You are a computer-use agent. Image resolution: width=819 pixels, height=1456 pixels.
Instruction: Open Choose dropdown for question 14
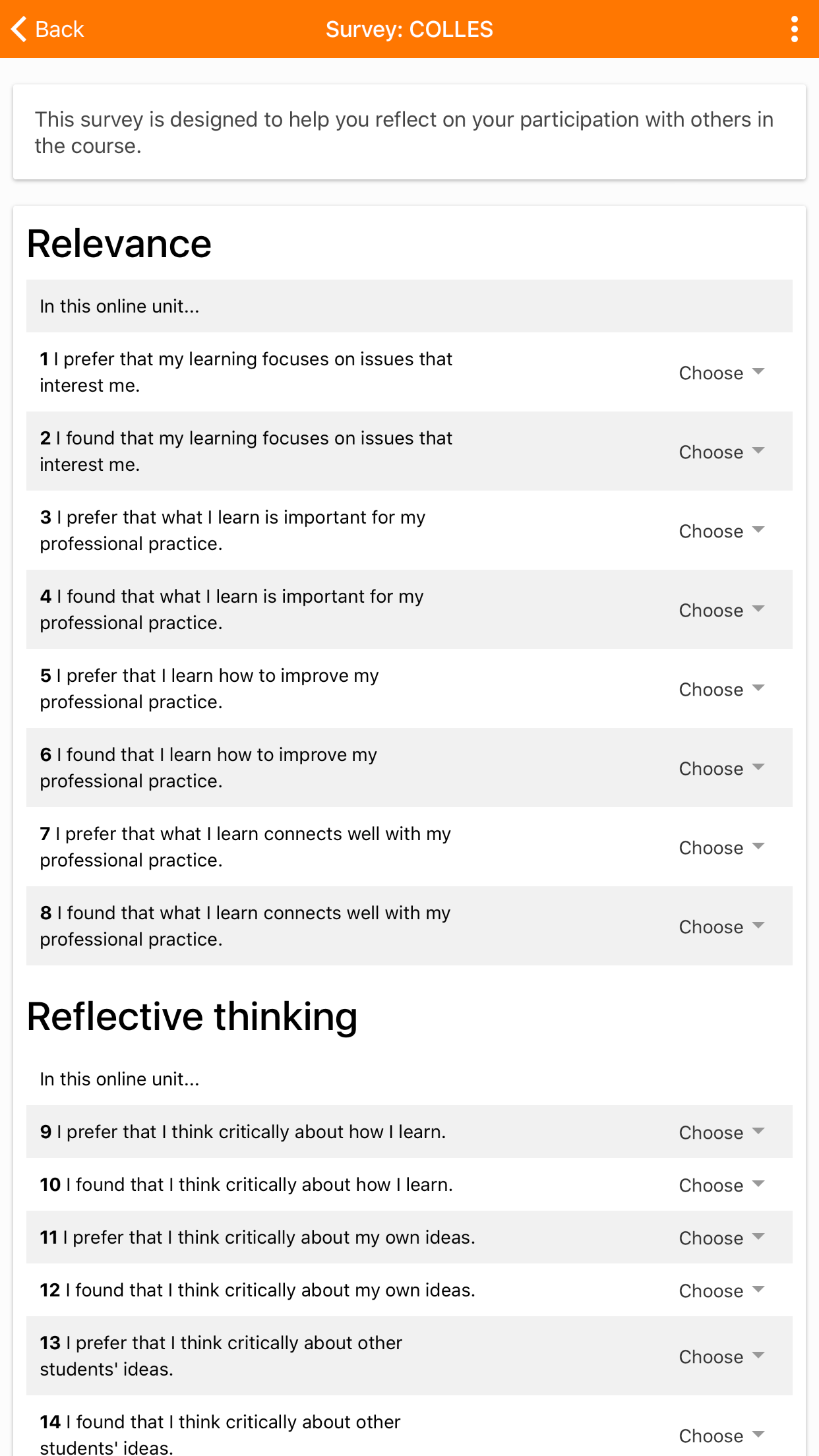tap(722, 1436)
